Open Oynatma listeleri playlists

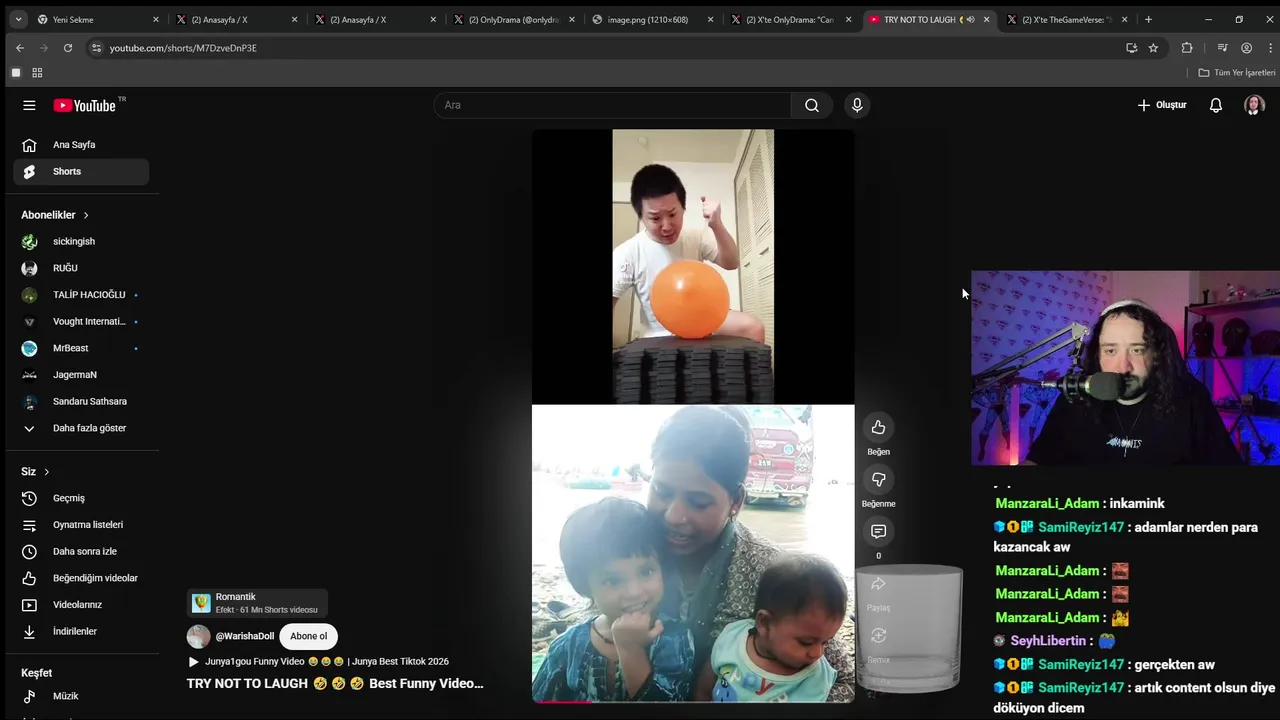[81, 525]
